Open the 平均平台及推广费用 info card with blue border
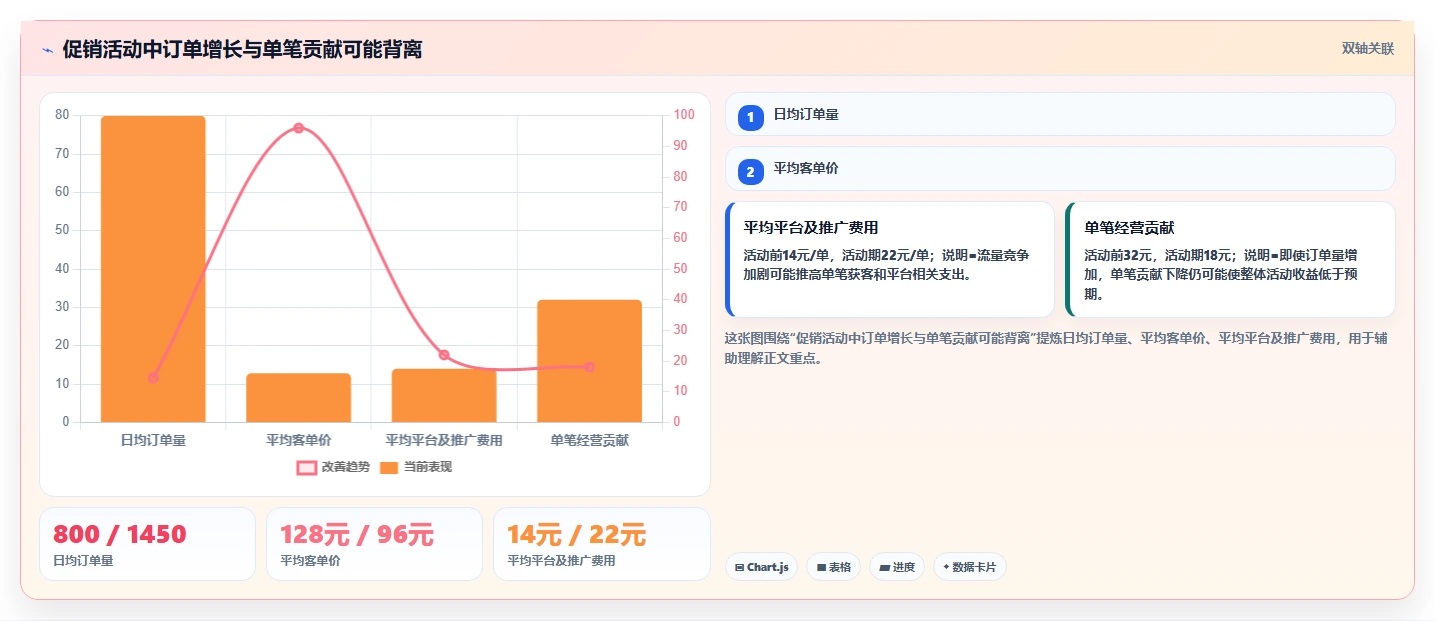The image size is (1435, 621). pyautogui.click(x=890, y=260)
